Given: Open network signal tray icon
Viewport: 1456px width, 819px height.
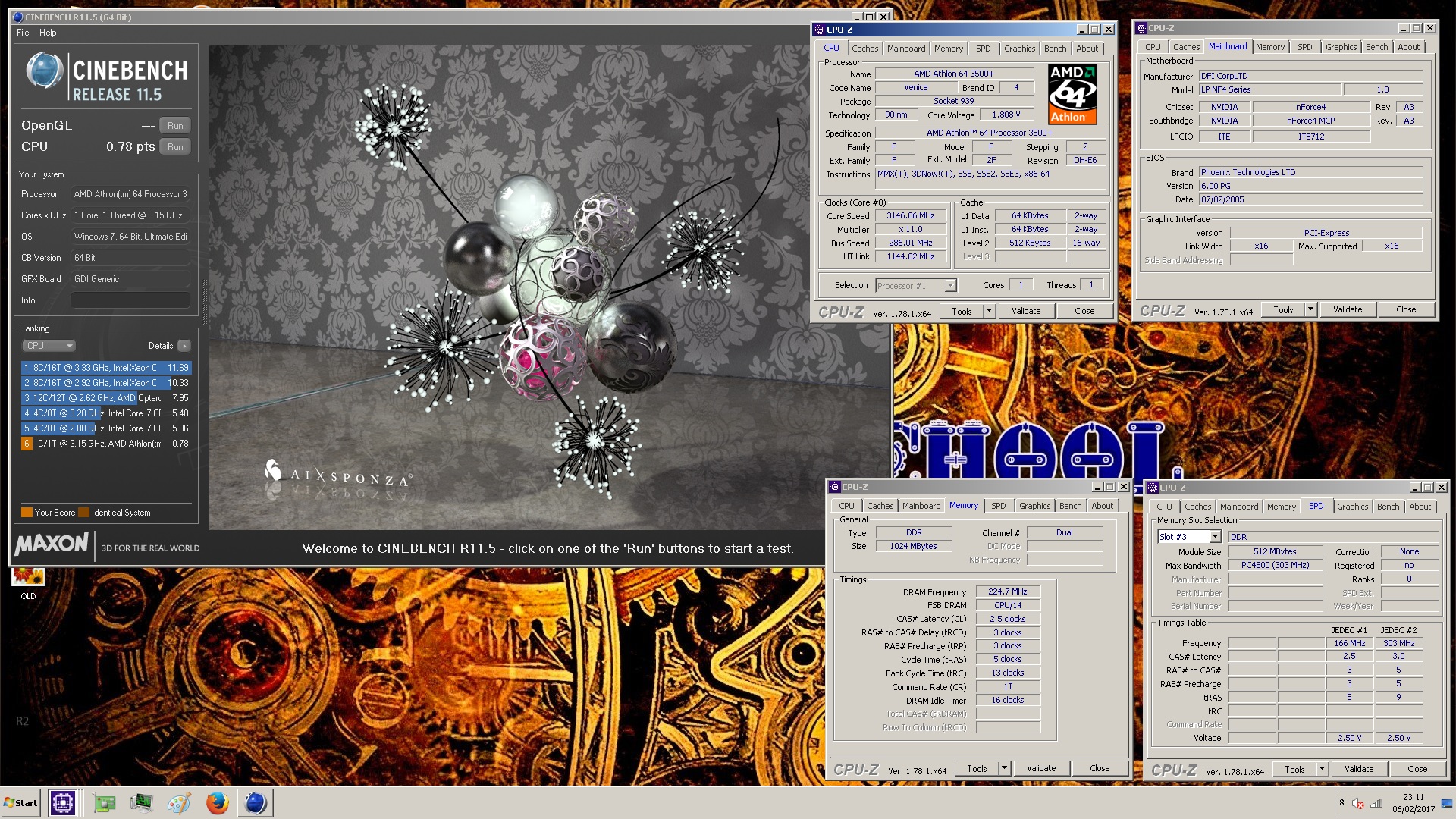Looking at the screenshot, I should coord(1376,803).
